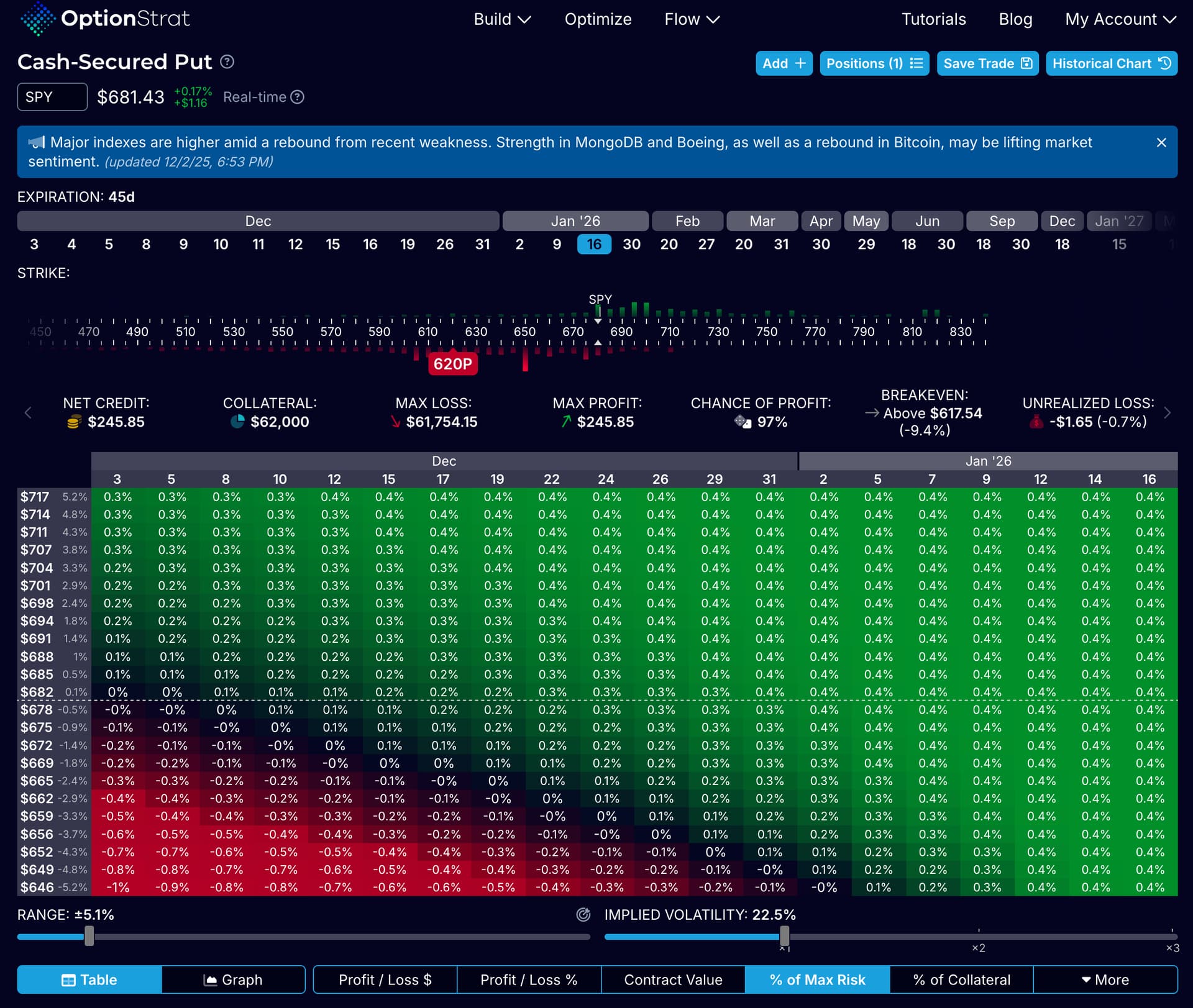Click left arrow beside Net Credit

point(28,413)
